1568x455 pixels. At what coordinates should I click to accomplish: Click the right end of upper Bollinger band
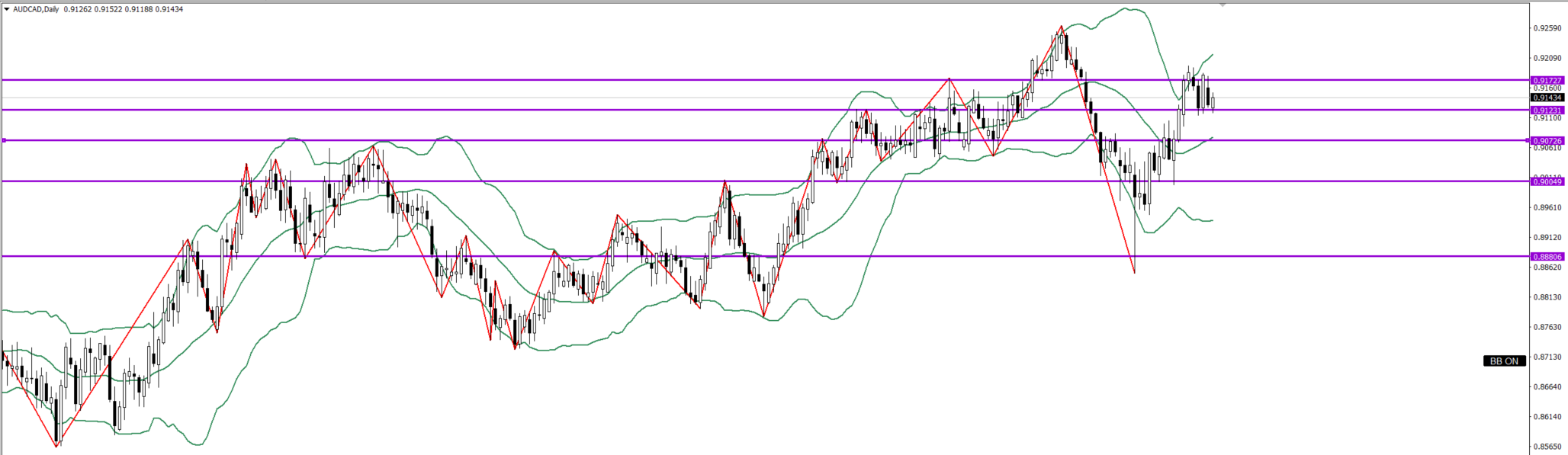(1212, 55)
